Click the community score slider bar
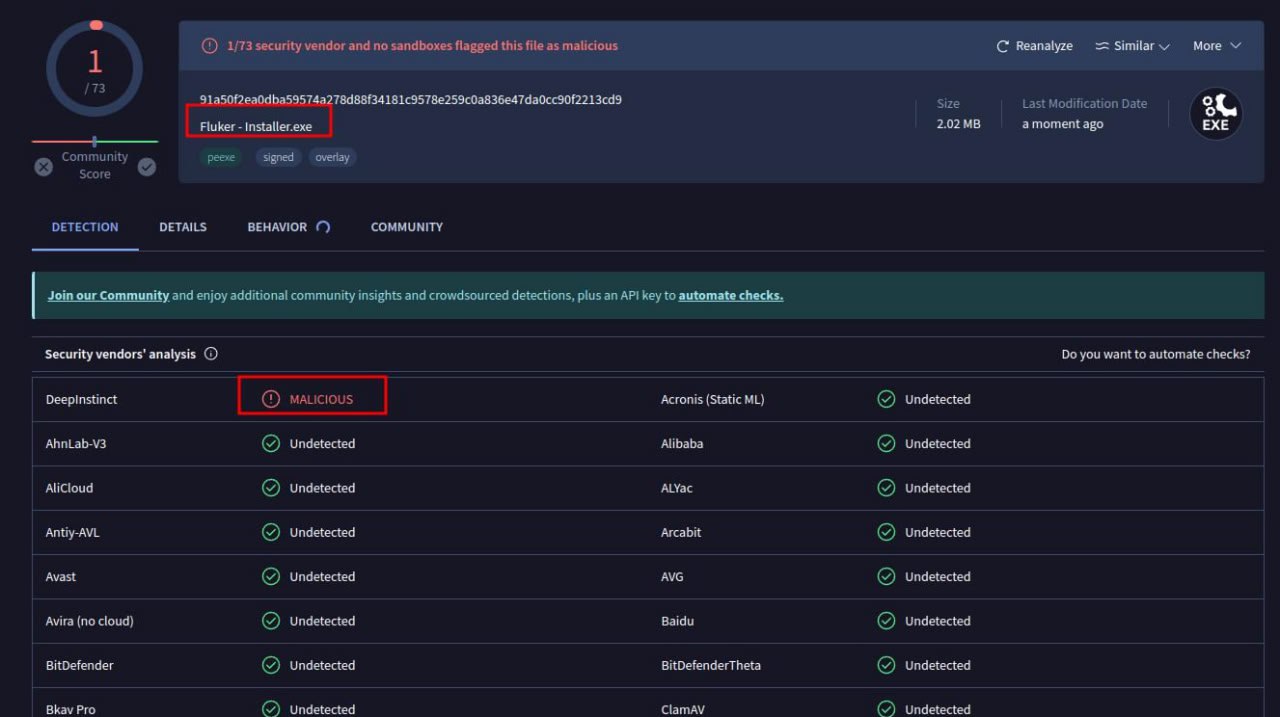 95,142
